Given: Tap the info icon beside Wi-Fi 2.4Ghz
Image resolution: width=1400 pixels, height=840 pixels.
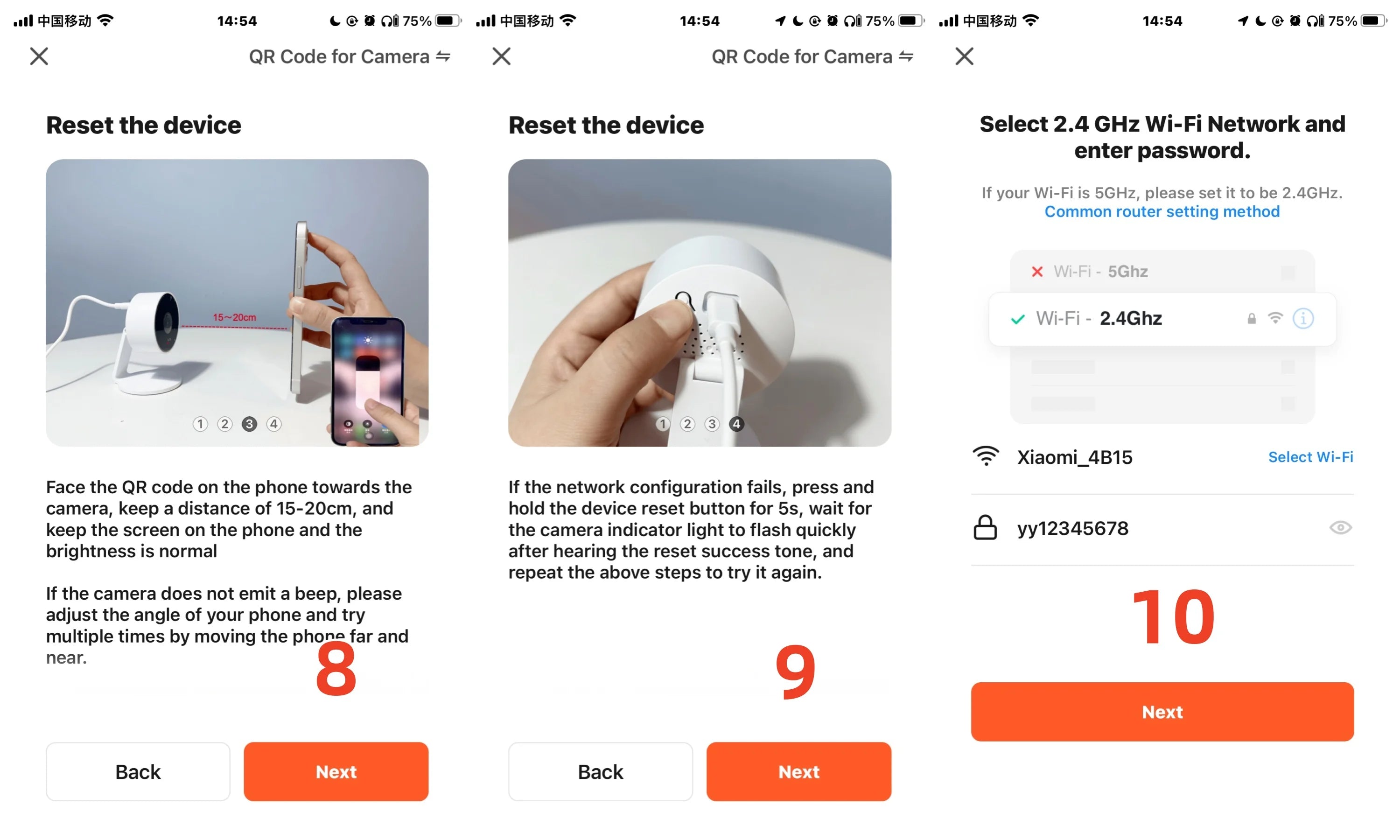Looking at the screenshot, I should pos(1302,319).
